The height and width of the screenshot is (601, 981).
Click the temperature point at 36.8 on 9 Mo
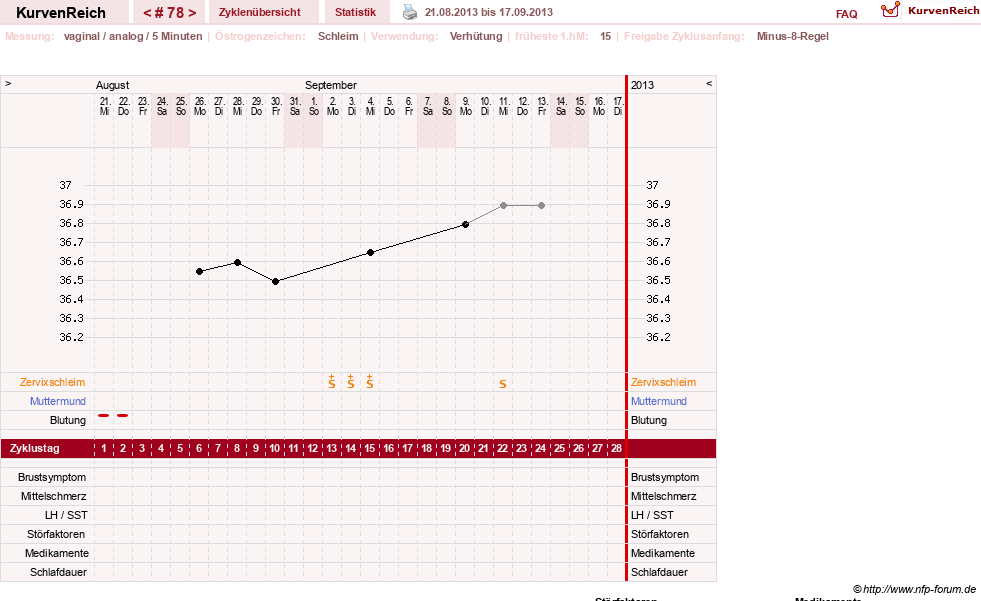(x=465, y=225)
